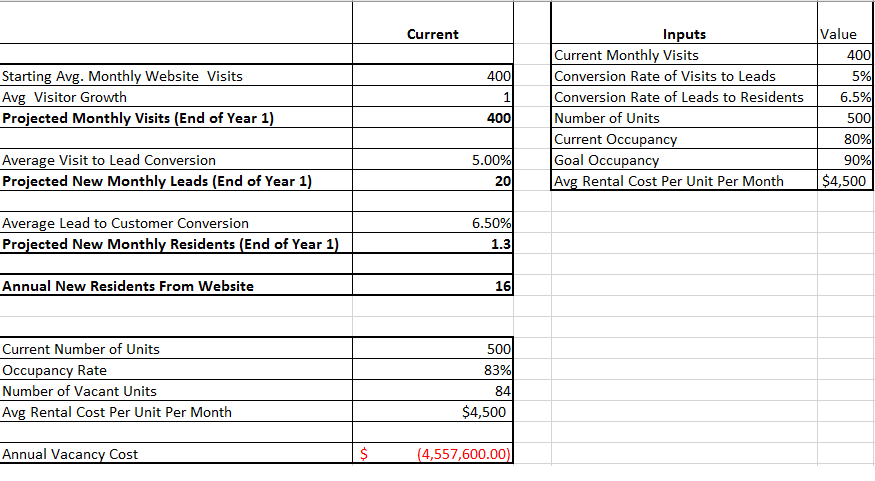Select 'Current Monthly Visits' input label

[x=626, y=55]
